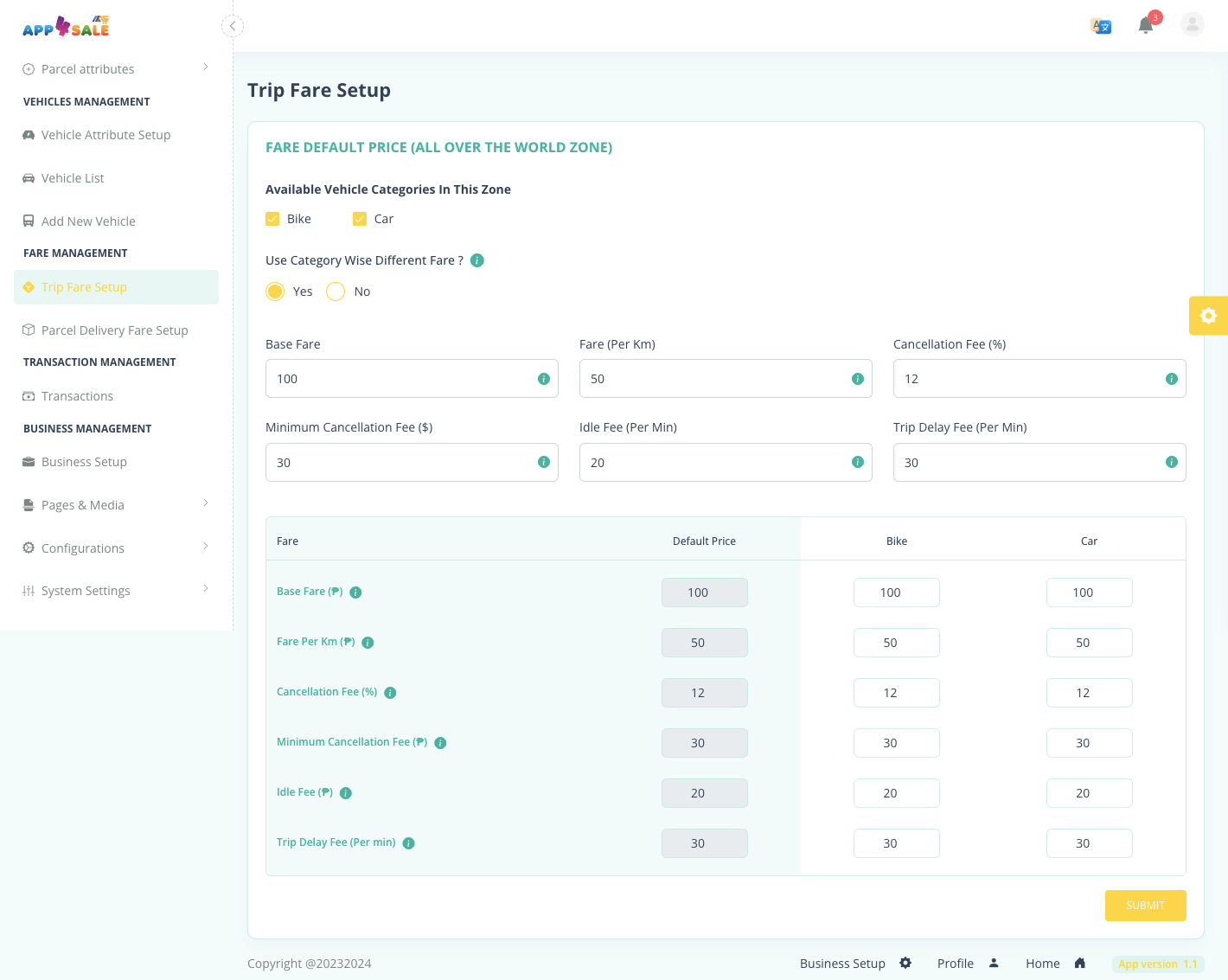Viewport: 1228px width, 980px height.
Task: Select Yes for category wise fare
Action: click(275, 291)
